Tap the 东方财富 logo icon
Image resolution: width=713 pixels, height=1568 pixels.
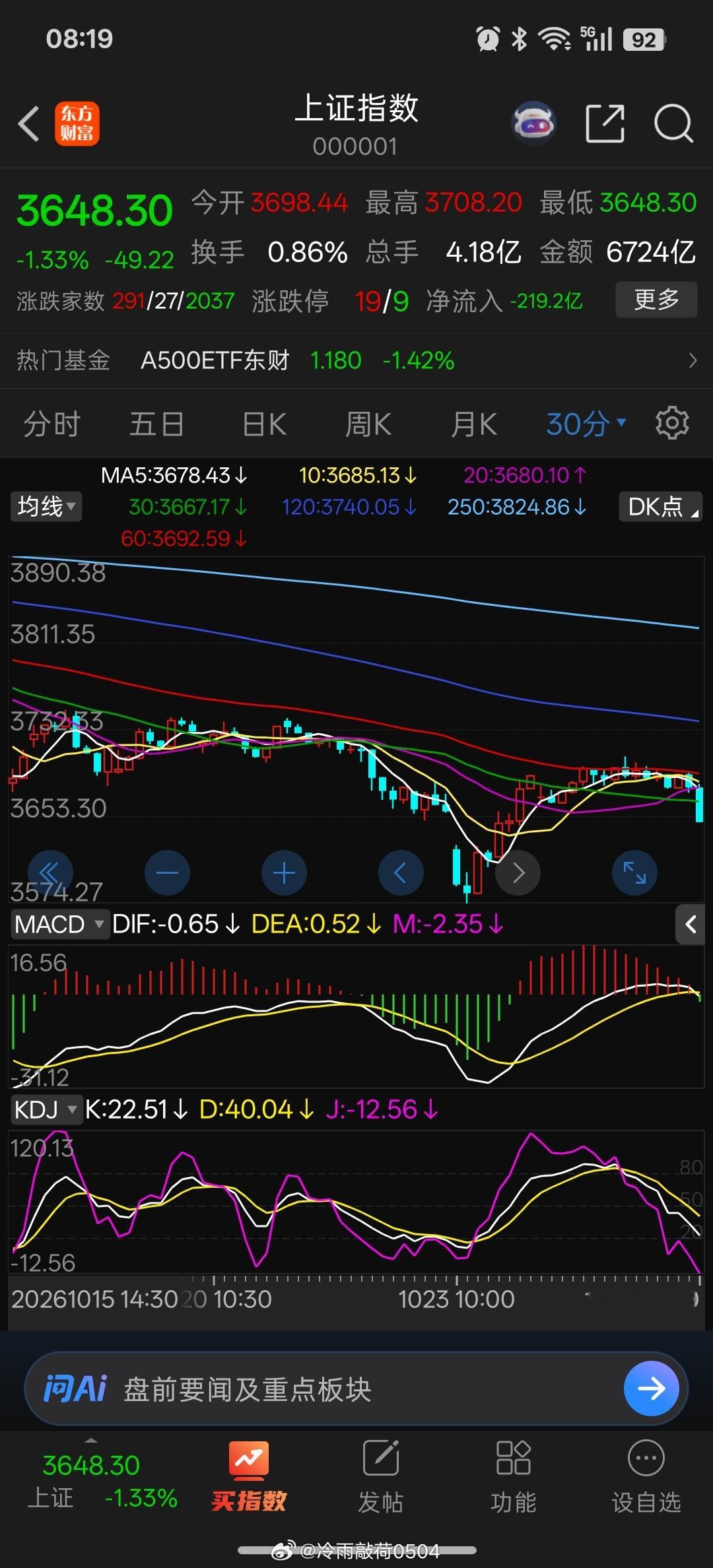point(77,124)
